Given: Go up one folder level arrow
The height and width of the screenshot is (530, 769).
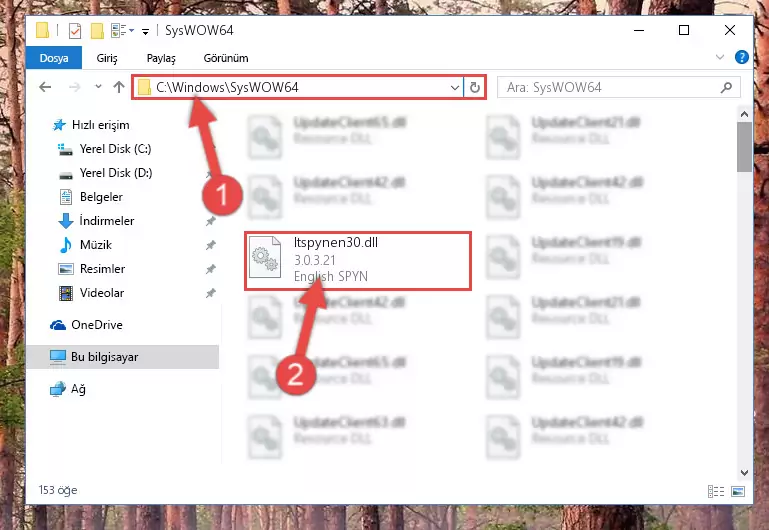Looking at the screenshot, I should click(119, 87).
